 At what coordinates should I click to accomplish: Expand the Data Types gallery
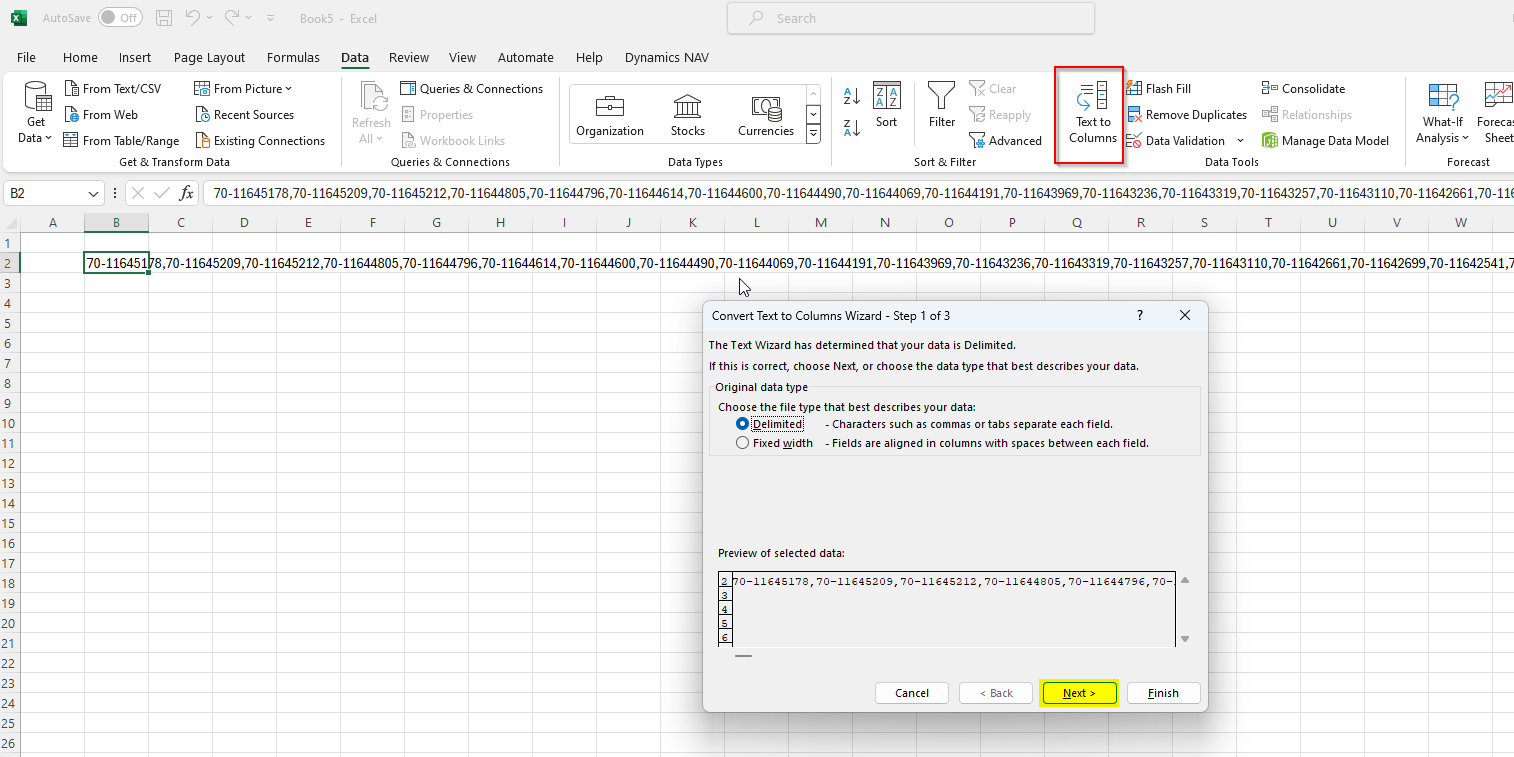[x=813, y=134]
